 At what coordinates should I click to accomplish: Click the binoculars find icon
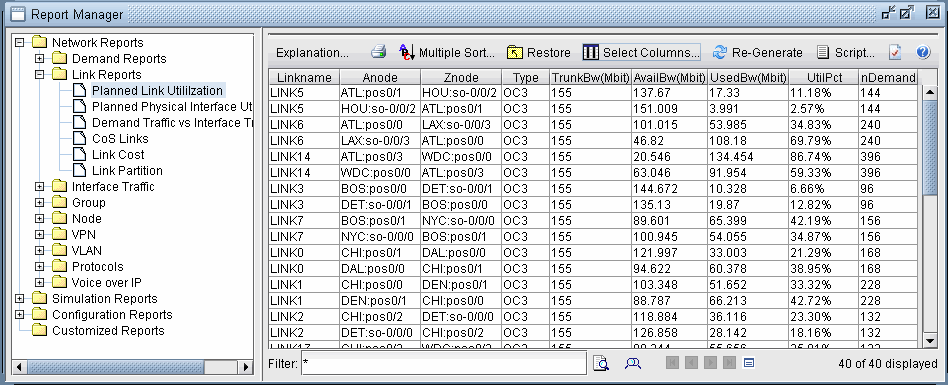[x=632, y=363]
